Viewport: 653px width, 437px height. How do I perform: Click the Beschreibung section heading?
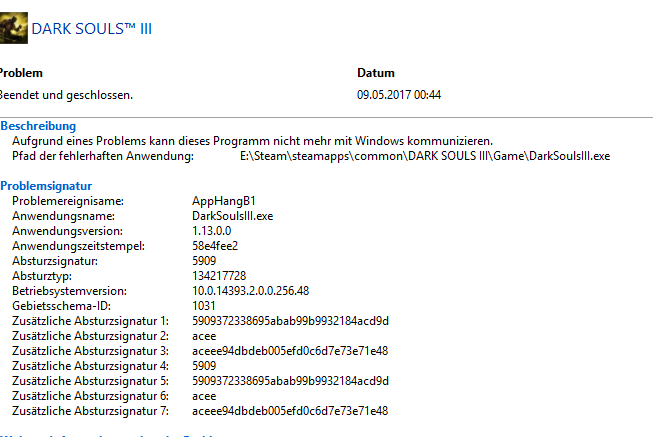[38, 126]
